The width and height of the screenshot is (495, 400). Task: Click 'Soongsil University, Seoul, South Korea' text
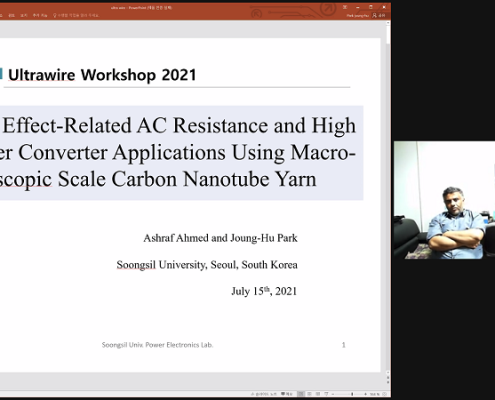(x=207, y=265)
